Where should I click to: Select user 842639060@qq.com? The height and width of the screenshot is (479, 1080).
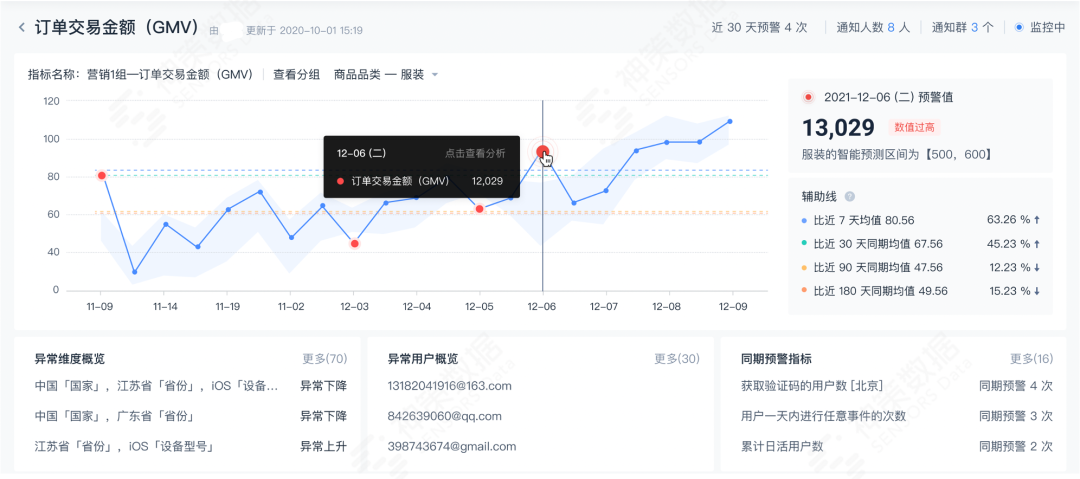[445, 416]
